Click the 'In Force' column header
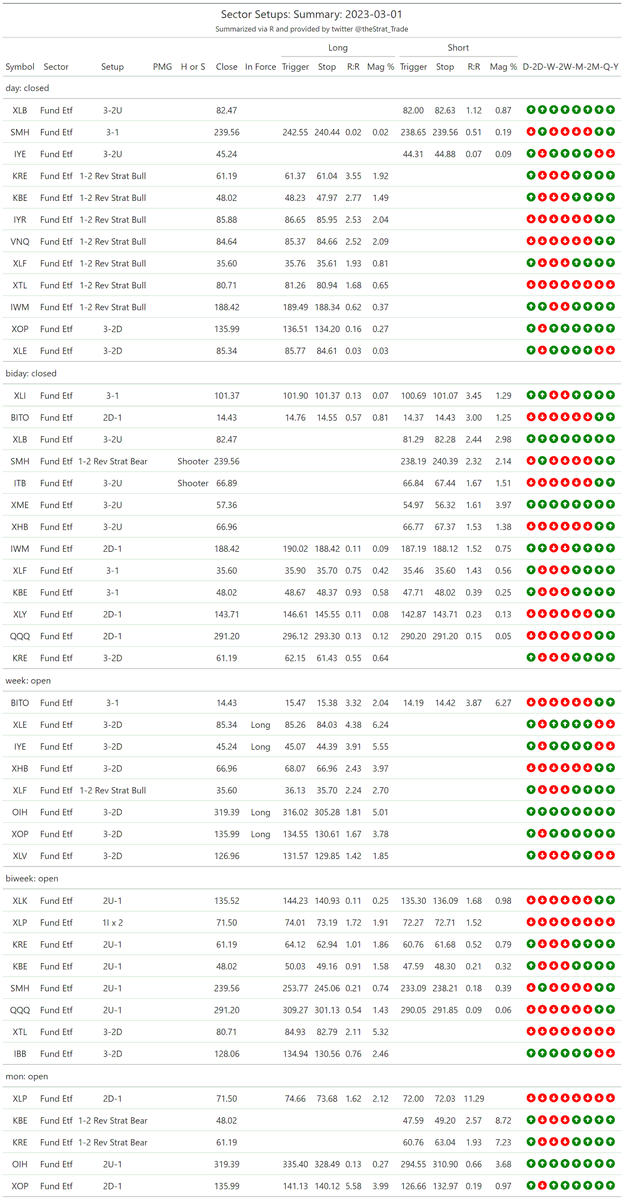Viewport: 624px width, 1200px height. [260, 67]
